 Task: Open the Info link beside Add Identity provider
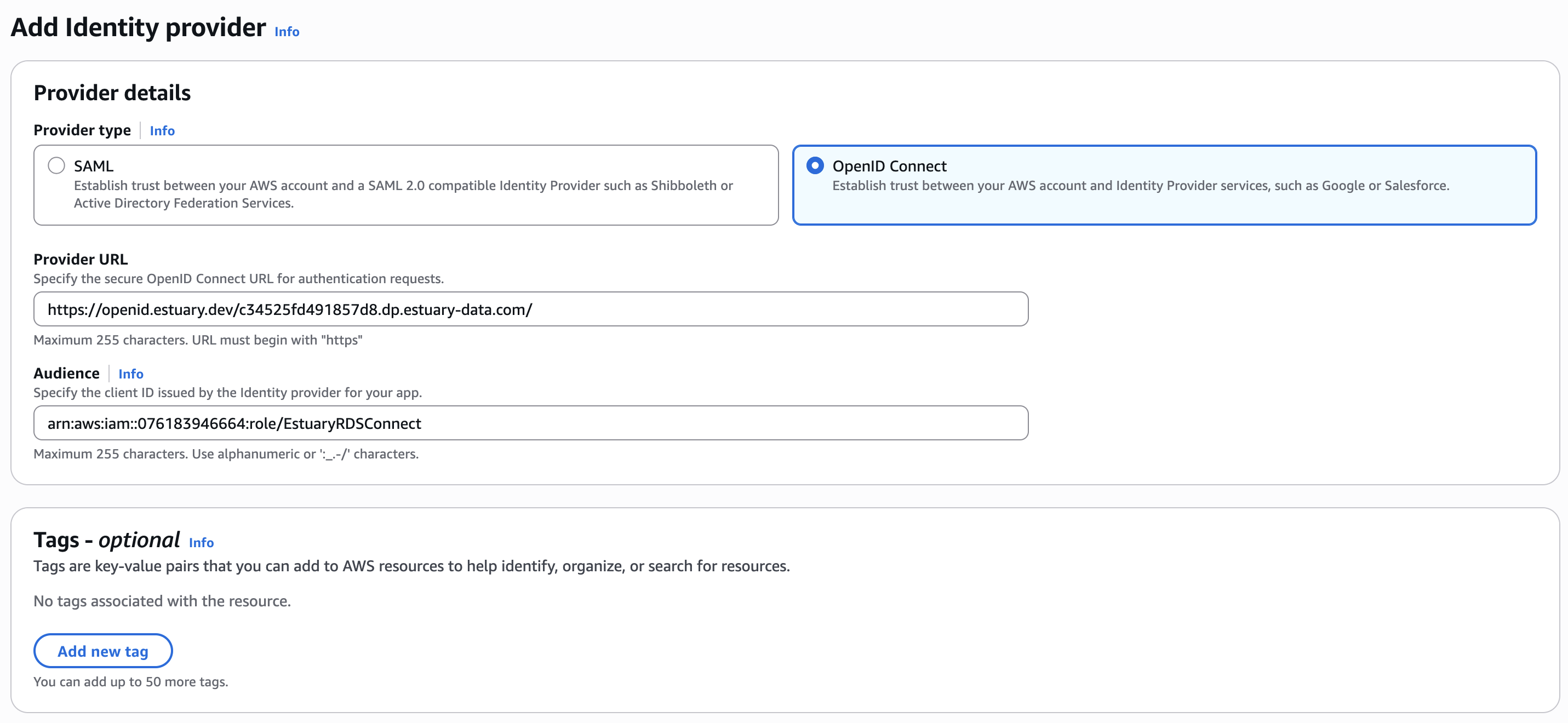[285, 32]
